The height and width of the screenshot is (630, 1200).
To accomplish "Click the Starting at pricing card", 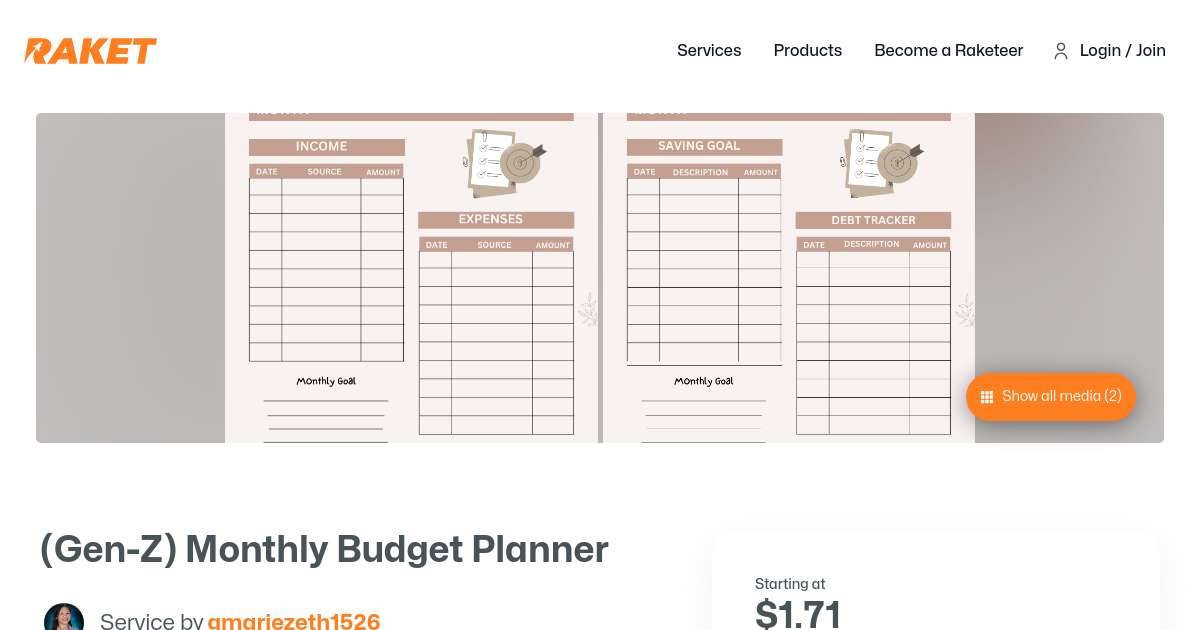I will [x=935, y=585].
